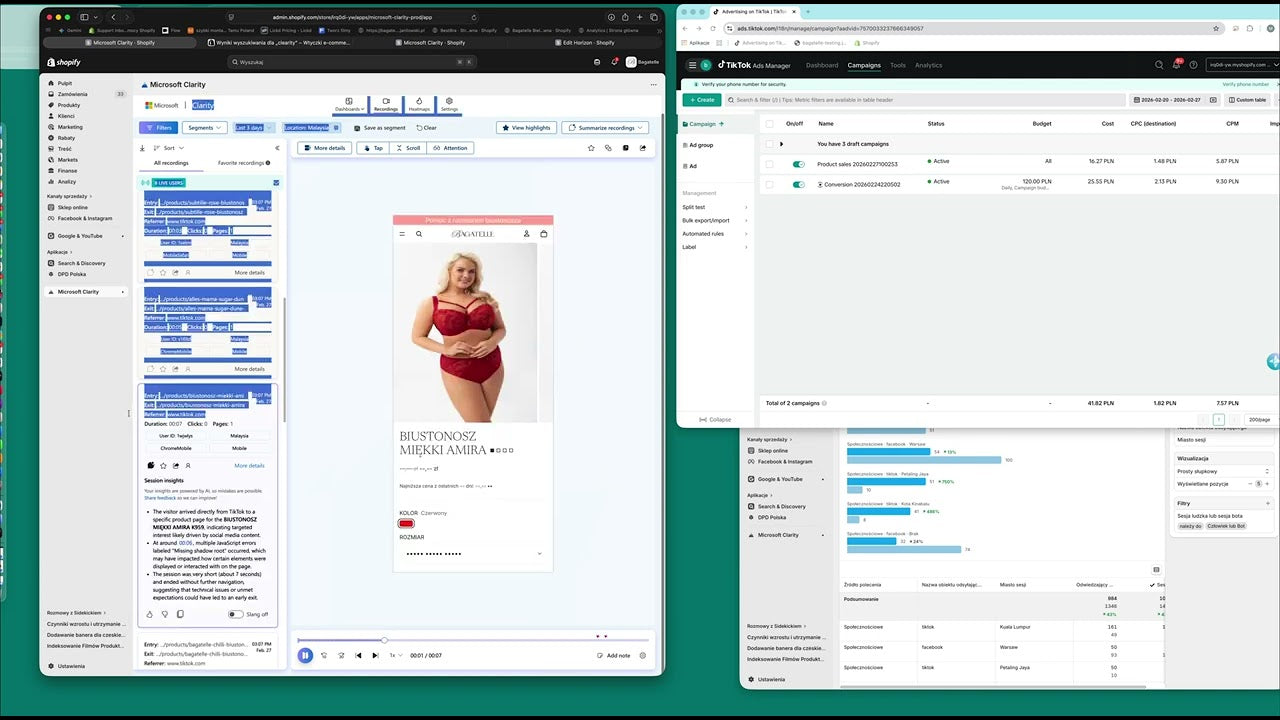Open the TikTok Tools tab

click(898, 65)
